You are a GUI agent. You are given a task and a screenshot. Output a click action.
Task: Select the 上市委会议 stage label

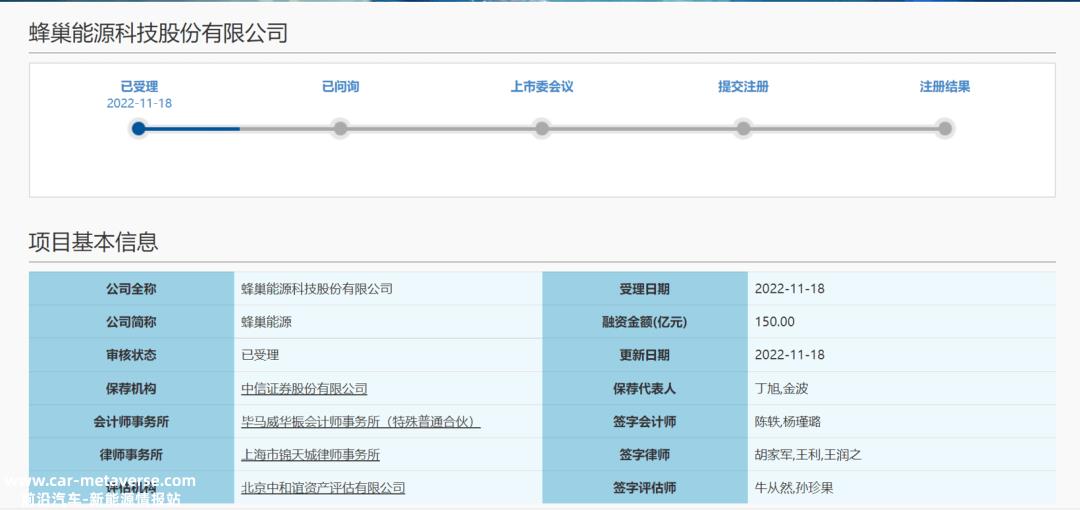[x=542, y=87]
